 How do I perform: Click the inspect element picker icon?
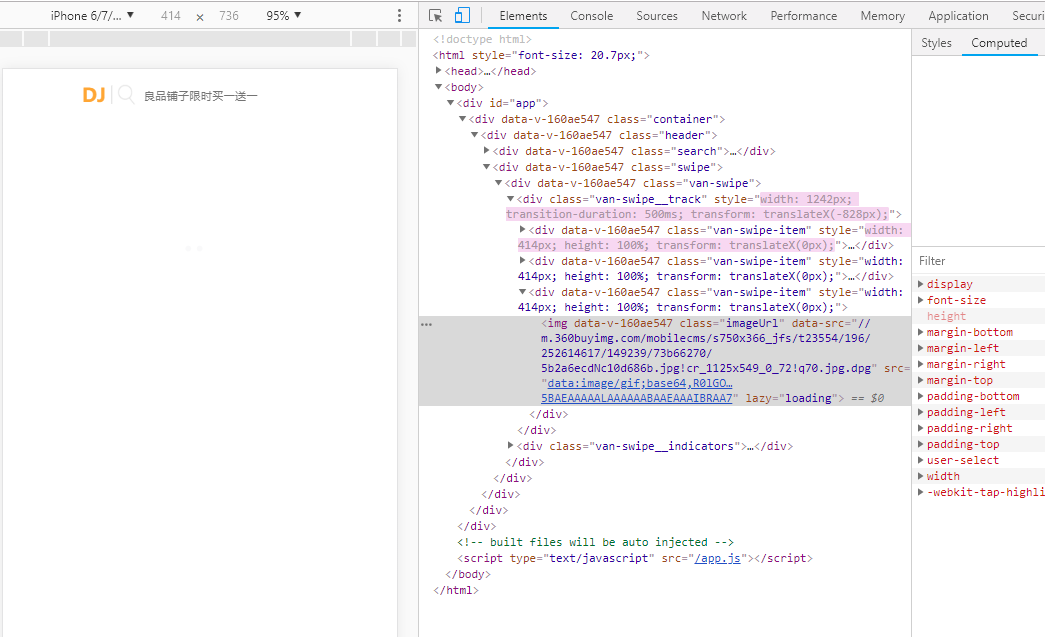(x=435, y=15)
